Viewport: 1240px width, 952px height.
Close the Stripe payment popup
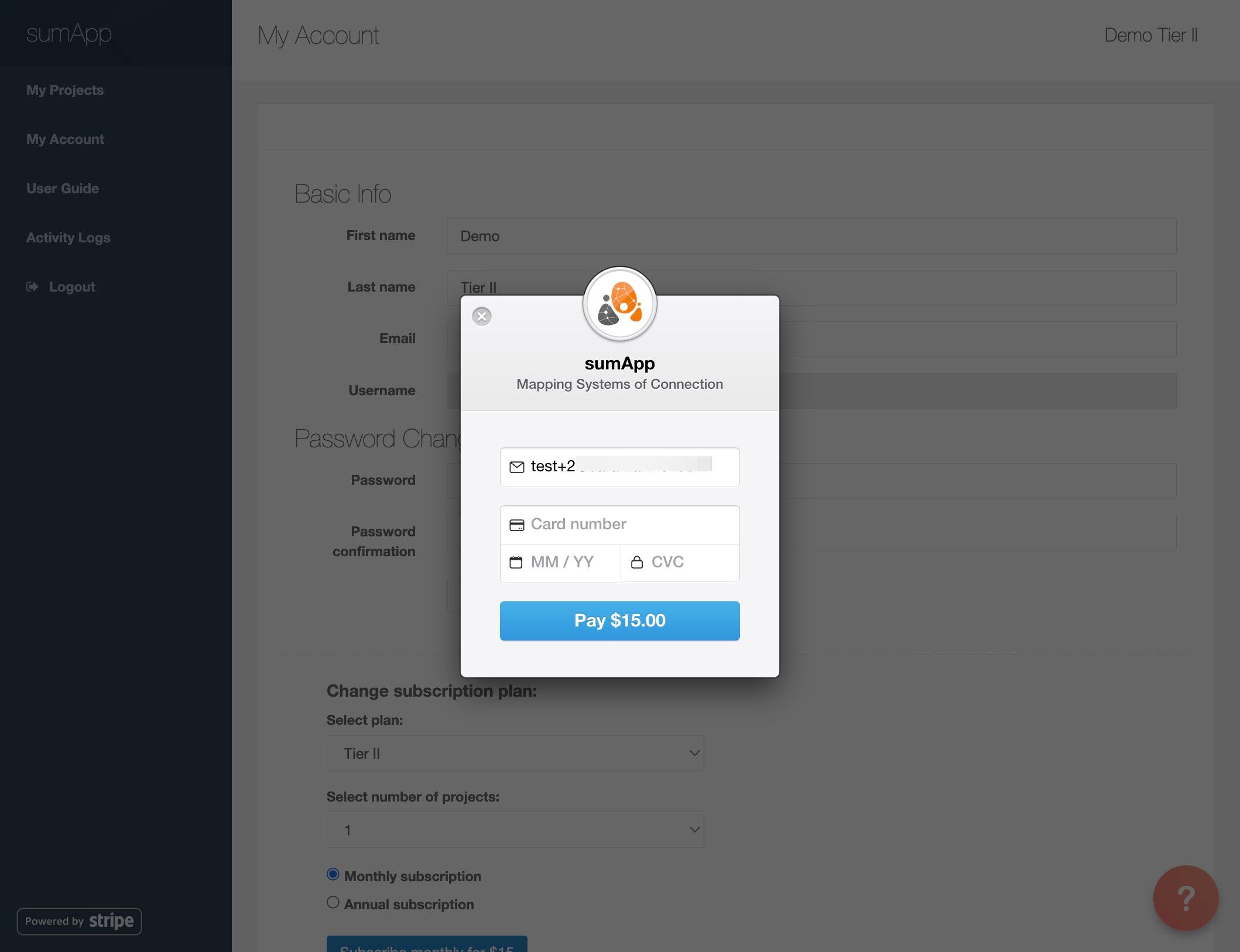tap(481, 317)
